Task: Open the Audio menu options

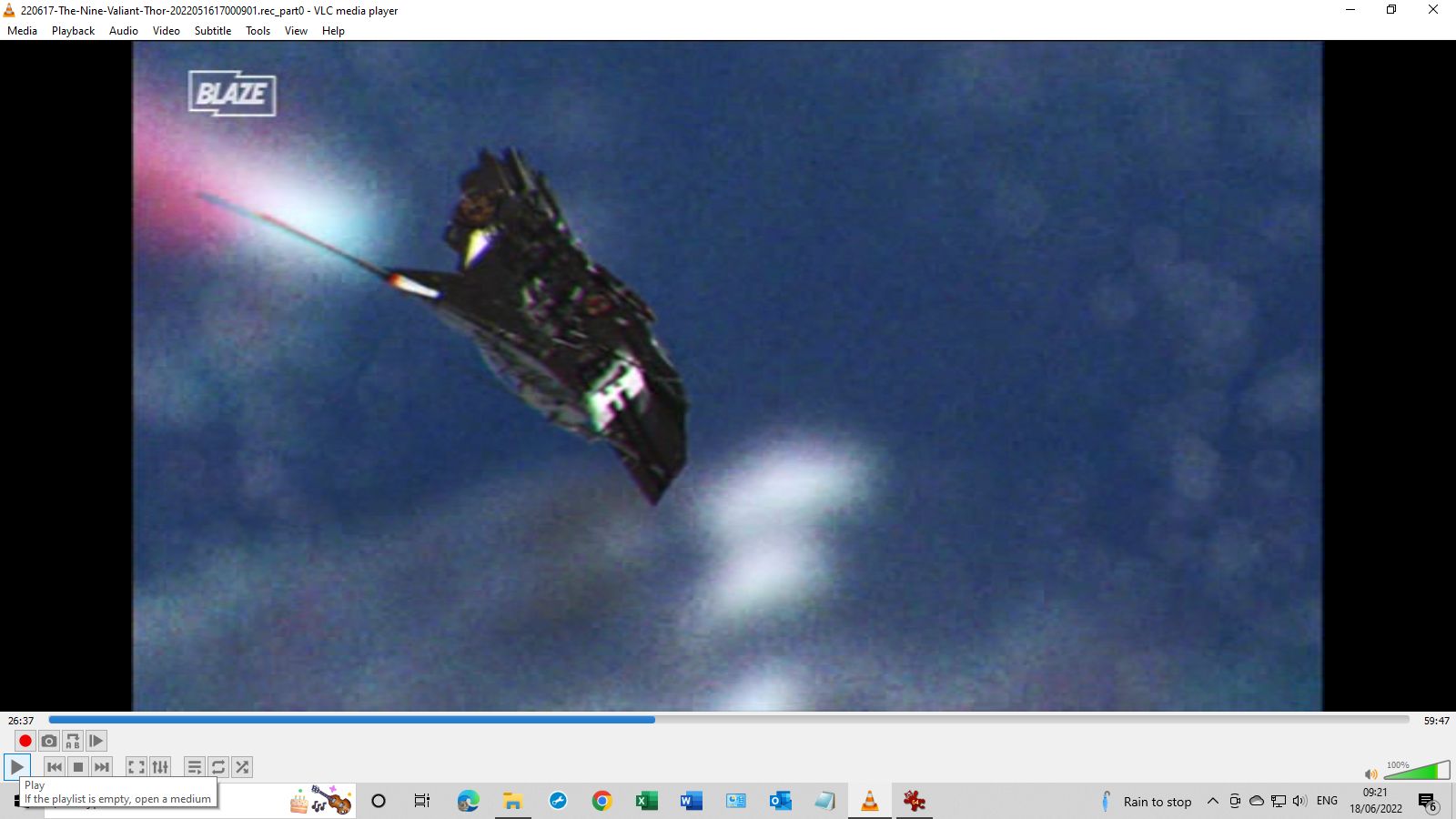Action: 123,30
